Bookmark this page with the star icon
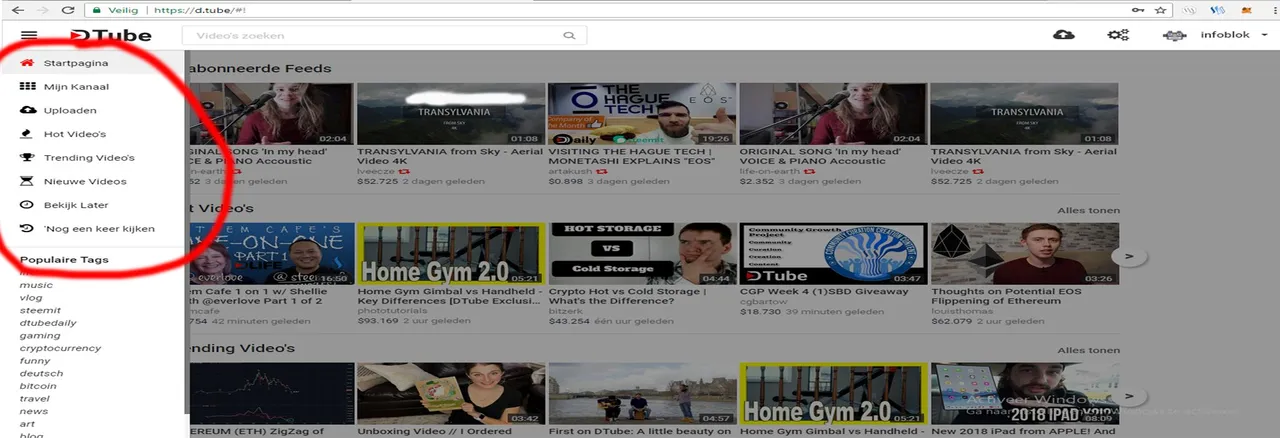This screenshot has height=438, width=1280. click(1161, 10)
